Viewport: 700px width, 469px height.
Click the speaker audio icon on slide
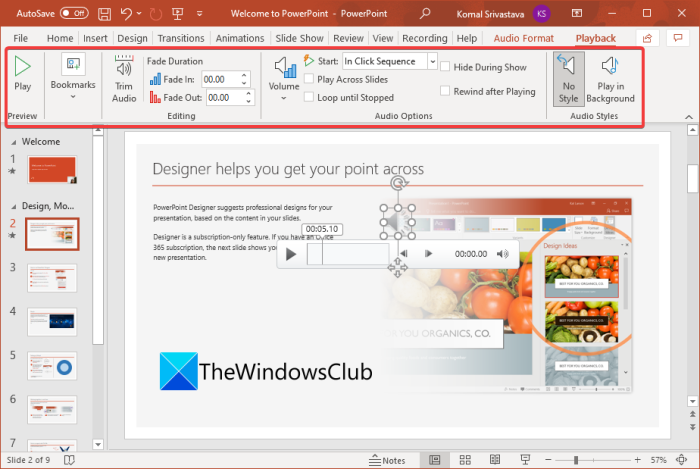click(397, 222)
